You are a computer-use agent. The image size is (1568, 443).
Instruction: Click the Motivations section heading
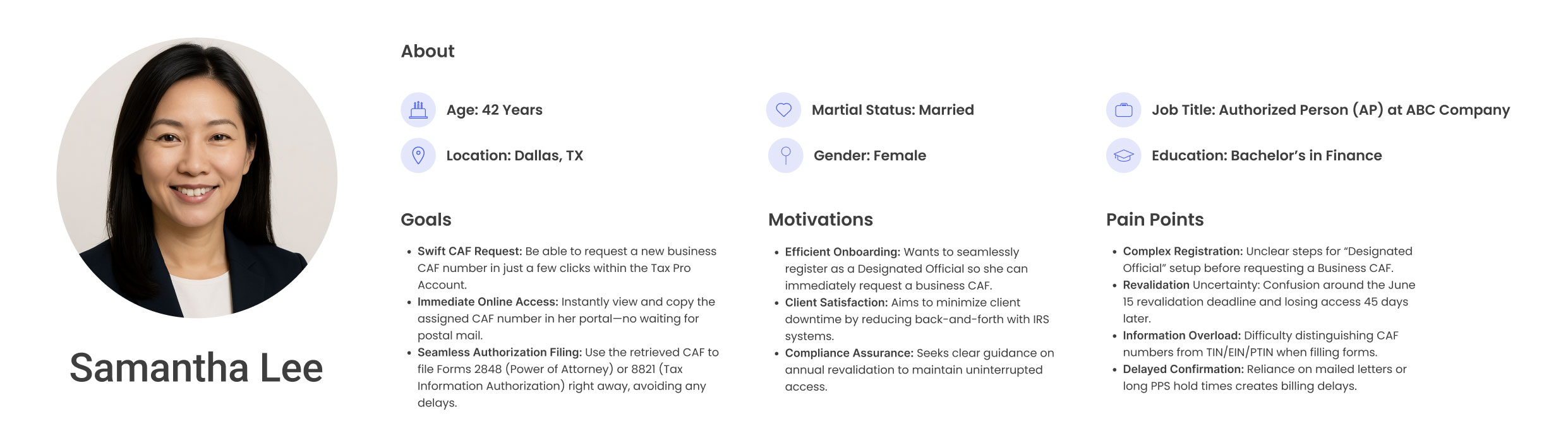point(820,220)
